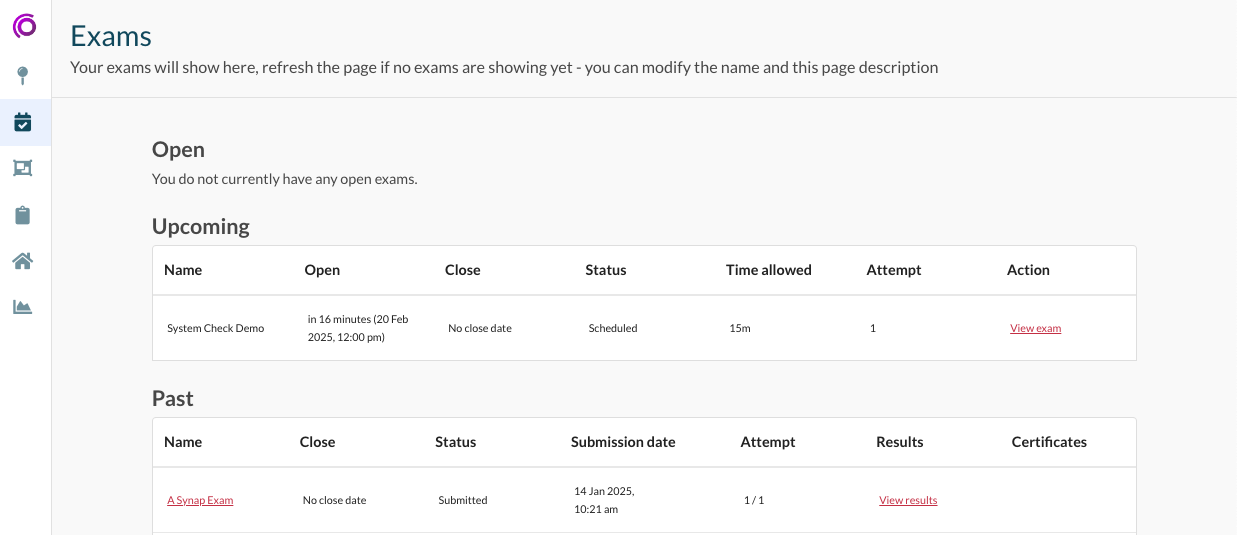Click View results for A Synap Exam
Viewport: 1237px width, 535px height.
coord(908,500)
